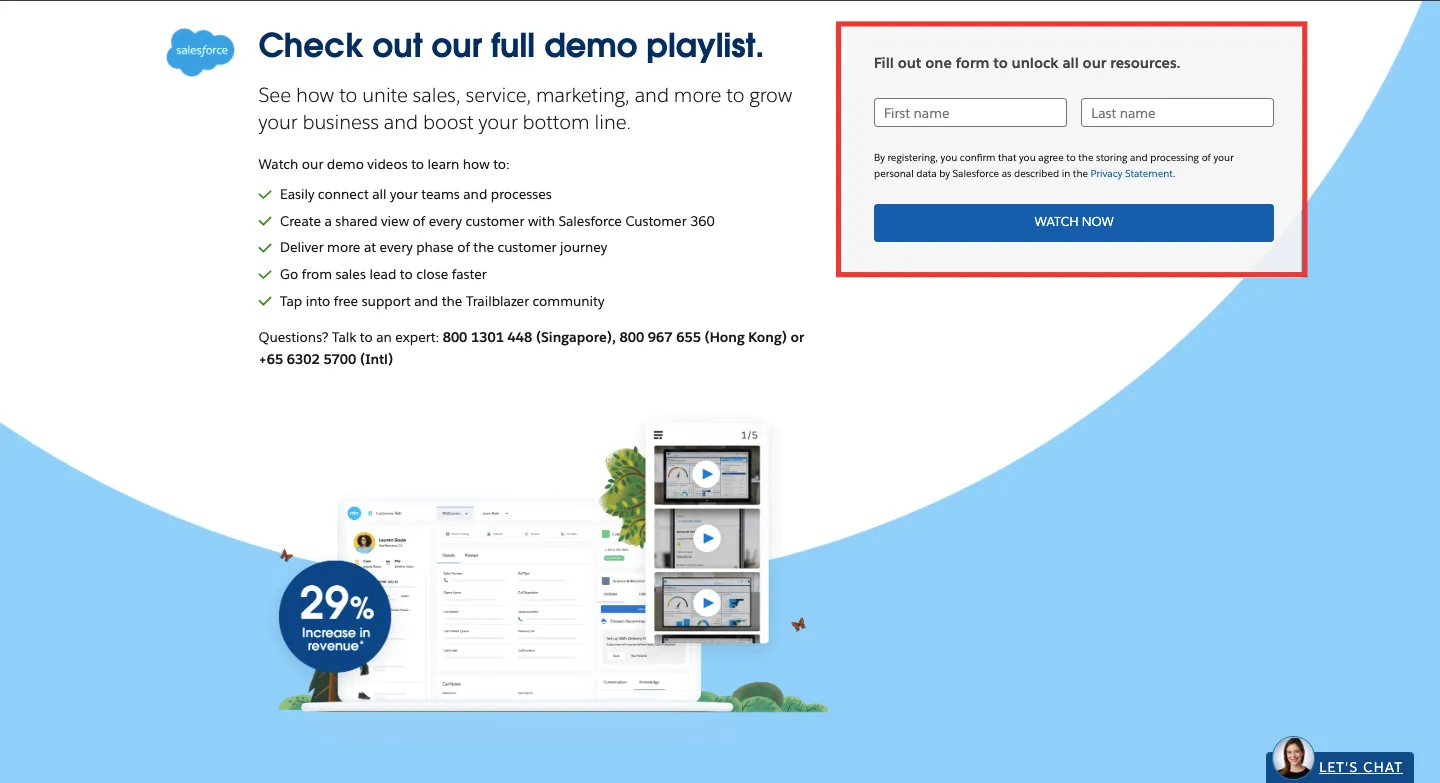
Task: Open the Privacy Statement link
Action: point(1132,174)
